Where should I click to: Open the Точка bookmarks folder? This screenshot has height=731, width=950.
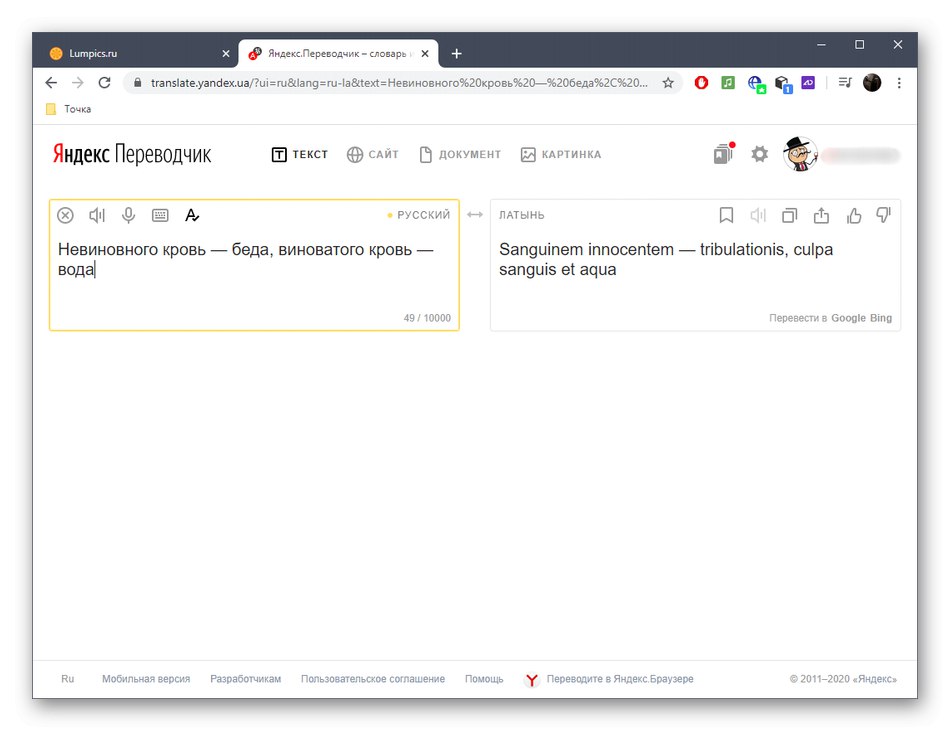coord(68,109)
